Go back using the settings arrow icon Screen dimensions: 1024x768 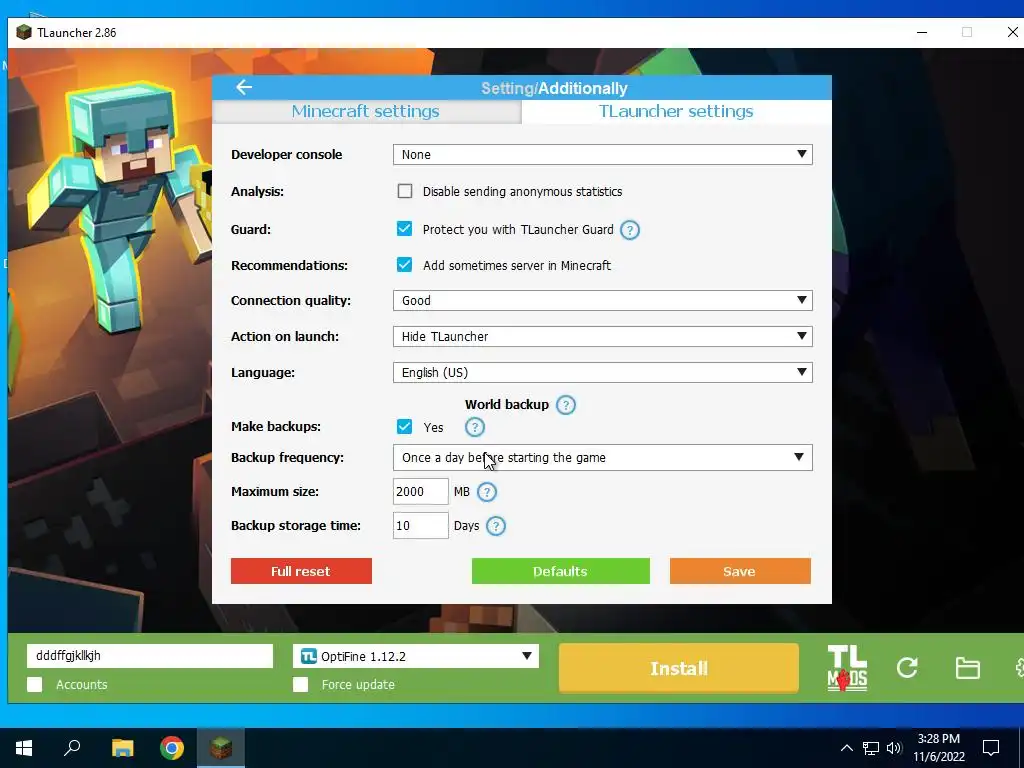click(244, 87)
